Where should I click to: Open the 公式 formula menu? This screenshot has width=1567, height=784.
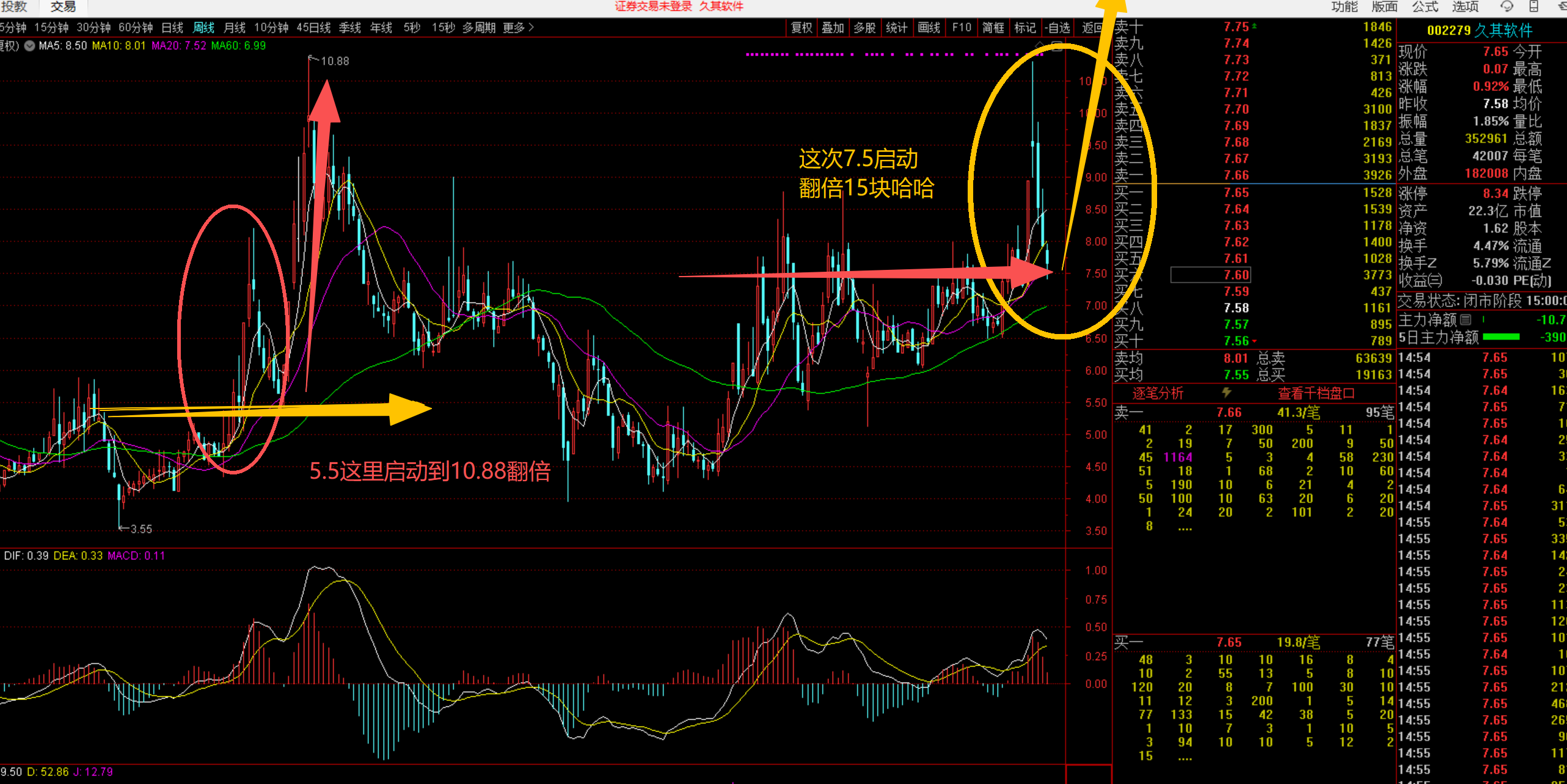coord(1425,7)
